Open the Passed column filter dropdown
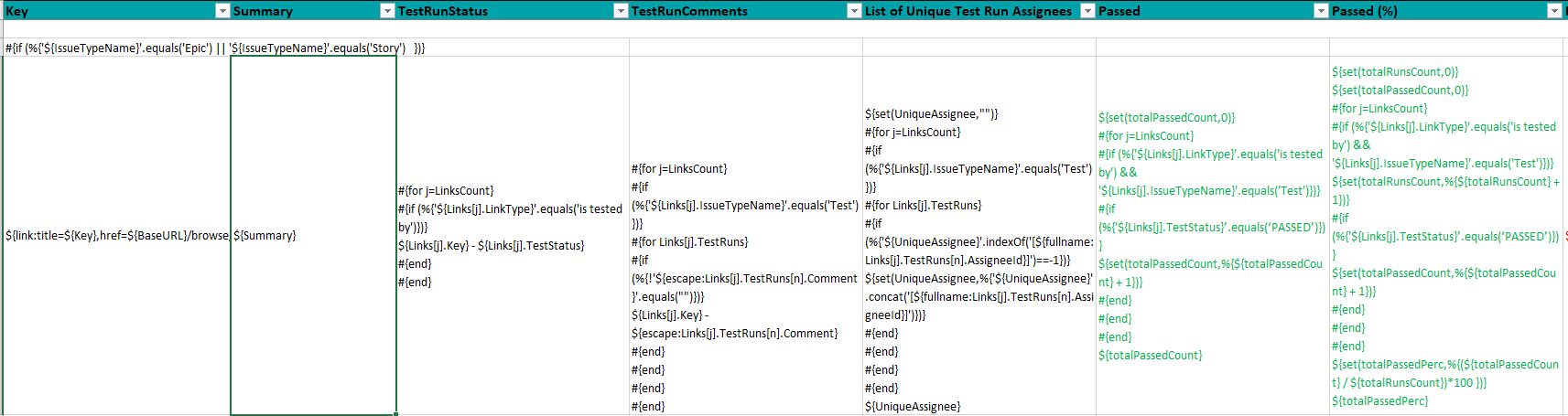The width and height of the screenshot is (1568, 416). click(1321, 11)
